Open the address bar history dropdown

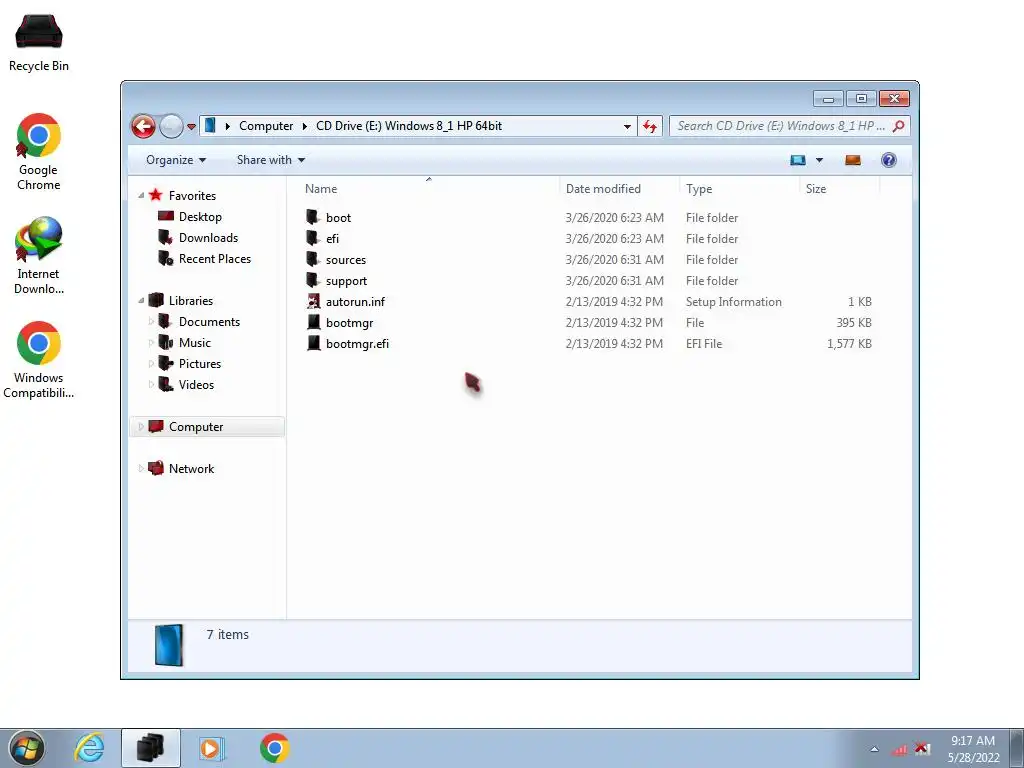point(627,126)
